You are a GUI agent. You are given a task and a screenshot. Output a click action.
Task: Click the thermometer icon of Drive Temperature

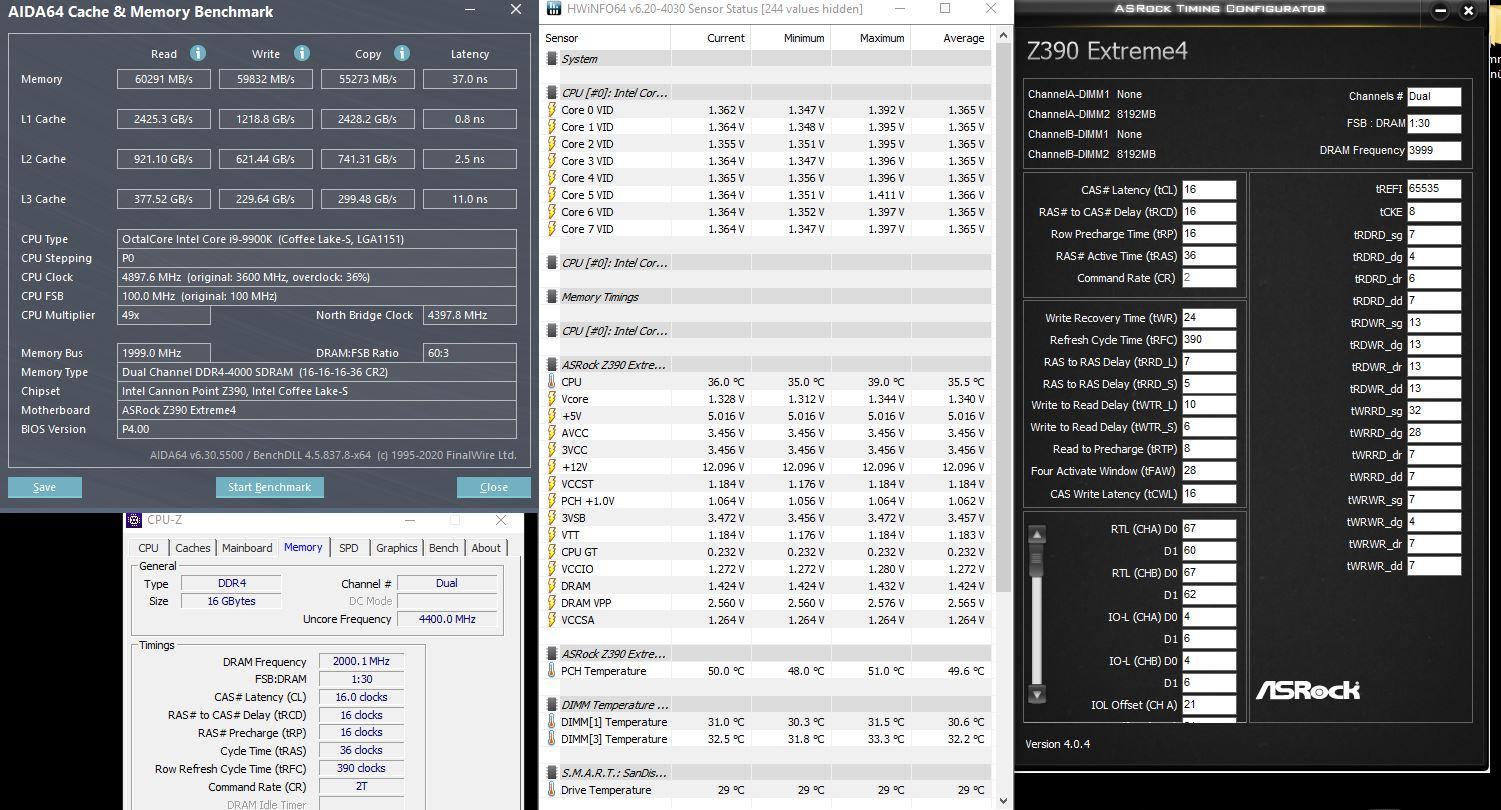(551, 790)
